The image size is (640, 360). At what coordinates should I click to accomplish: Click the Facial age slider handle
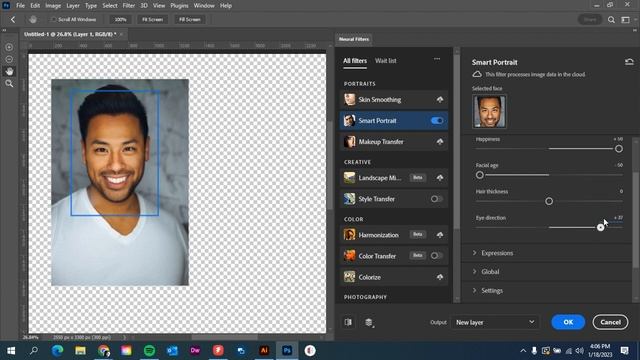point(480,175)
